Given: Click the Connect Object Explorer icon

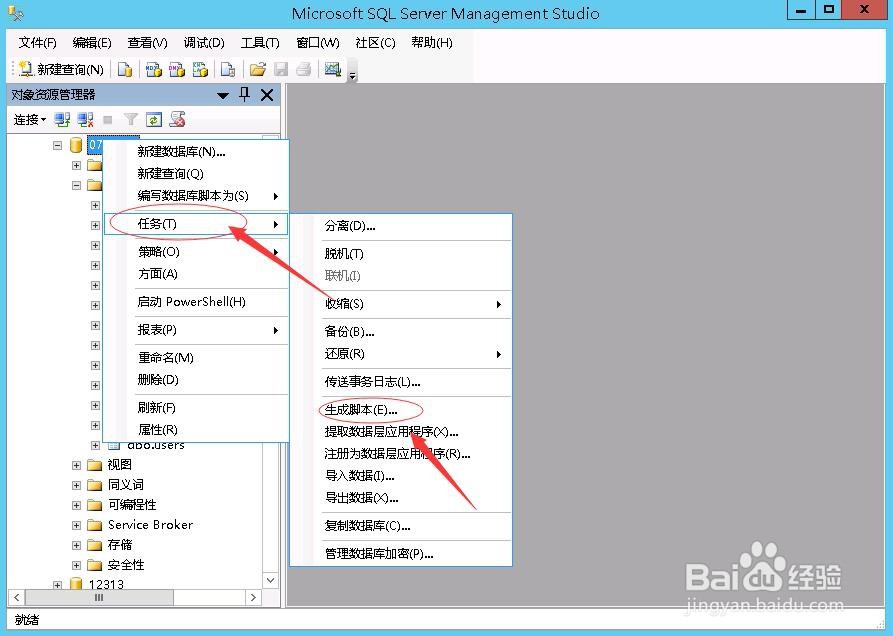Looking at the screenshot, I should [62, 120].
